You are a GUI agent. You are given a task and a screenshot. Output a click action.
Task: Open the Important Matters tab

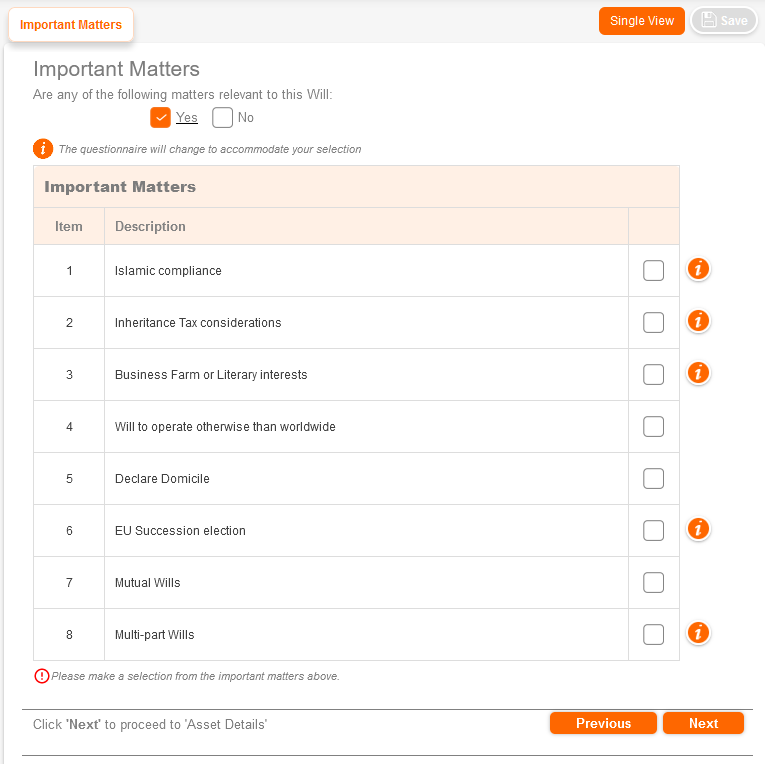pos(71,25)
